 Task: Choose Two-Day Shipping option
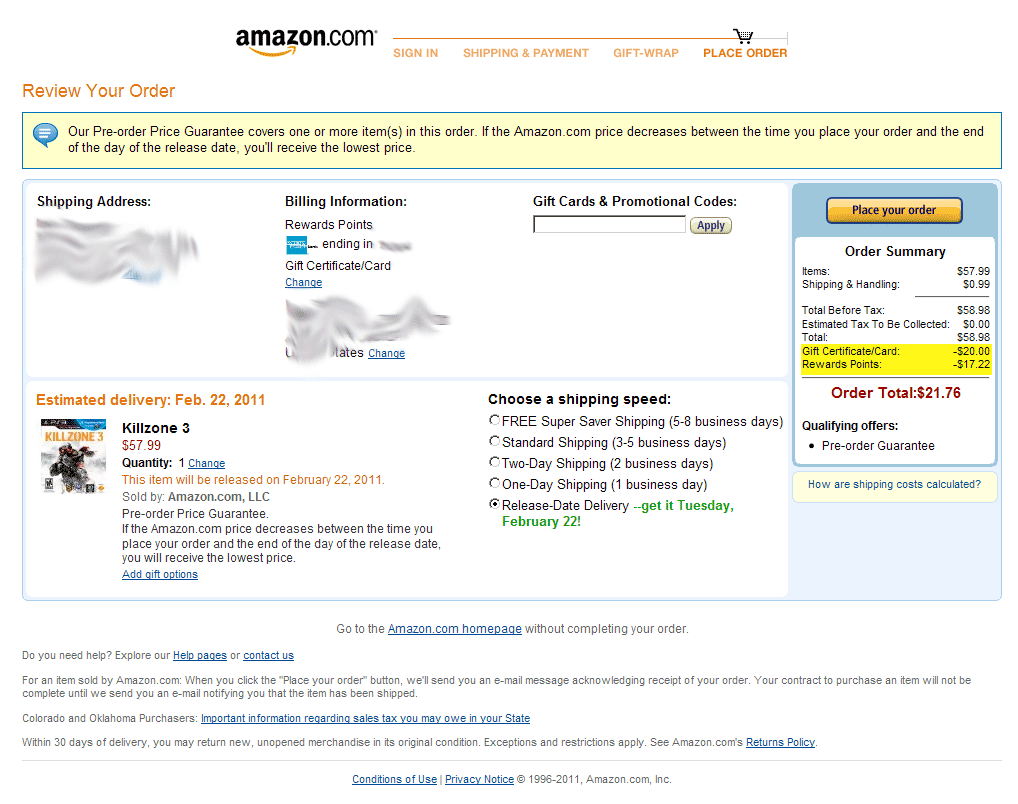(495, 462)
